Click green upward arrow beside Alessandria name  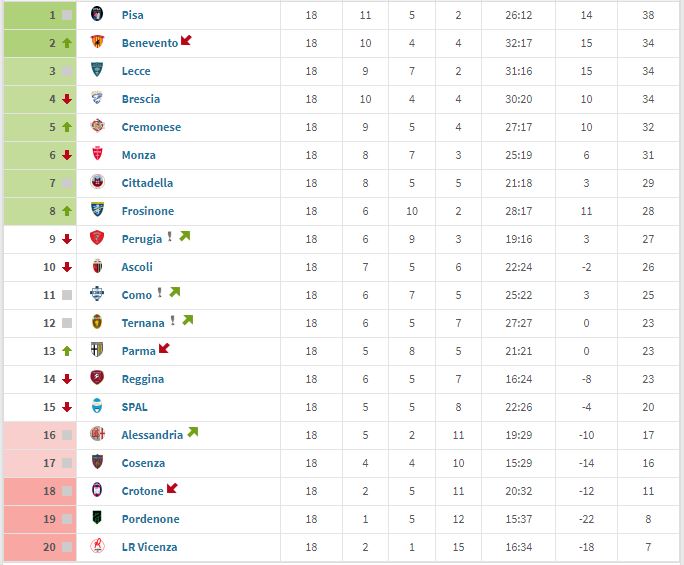coord(192,433)
